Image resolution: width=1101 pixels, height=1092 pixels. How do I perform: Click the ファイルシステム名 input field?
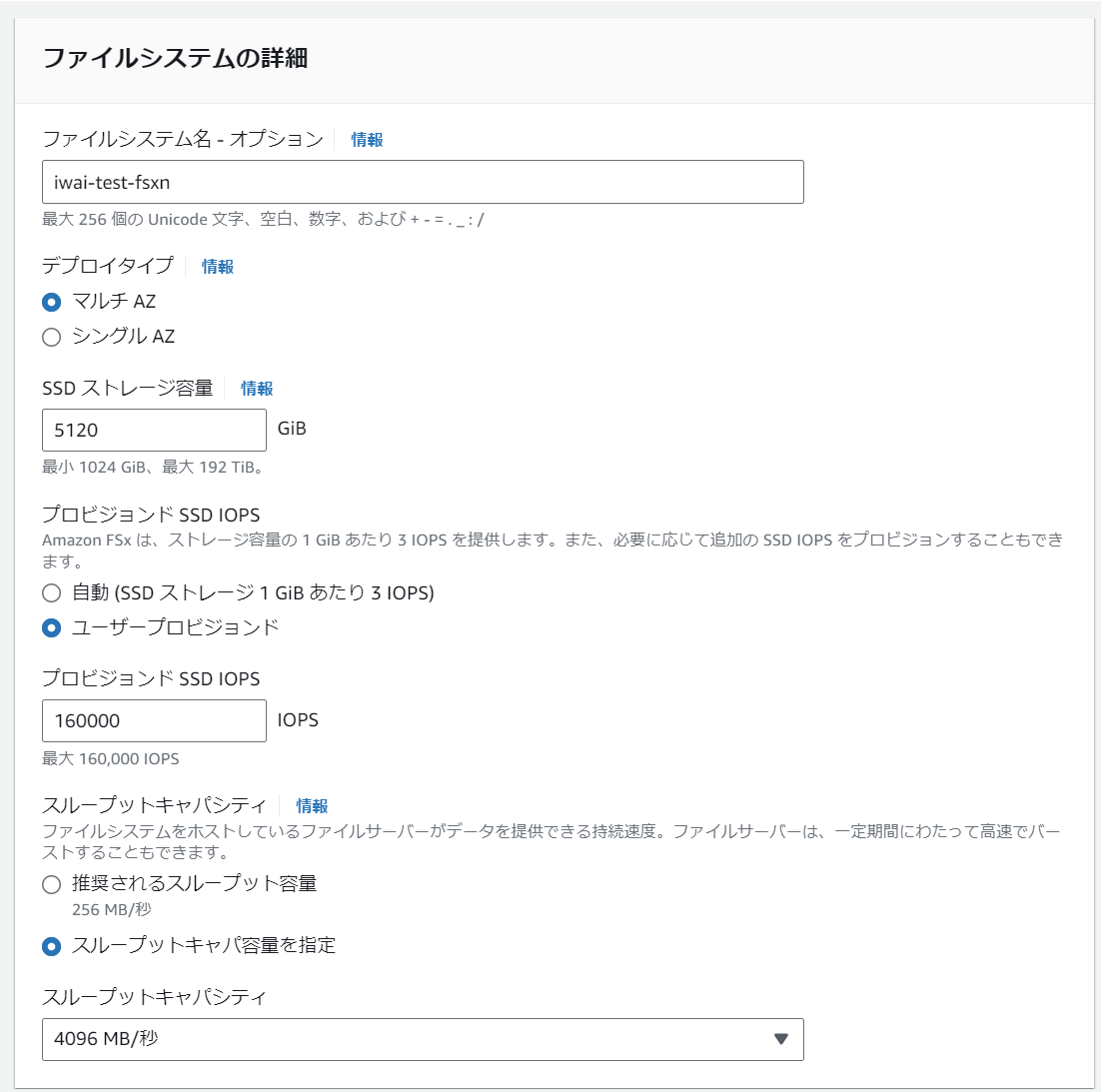tap(423, 182)
